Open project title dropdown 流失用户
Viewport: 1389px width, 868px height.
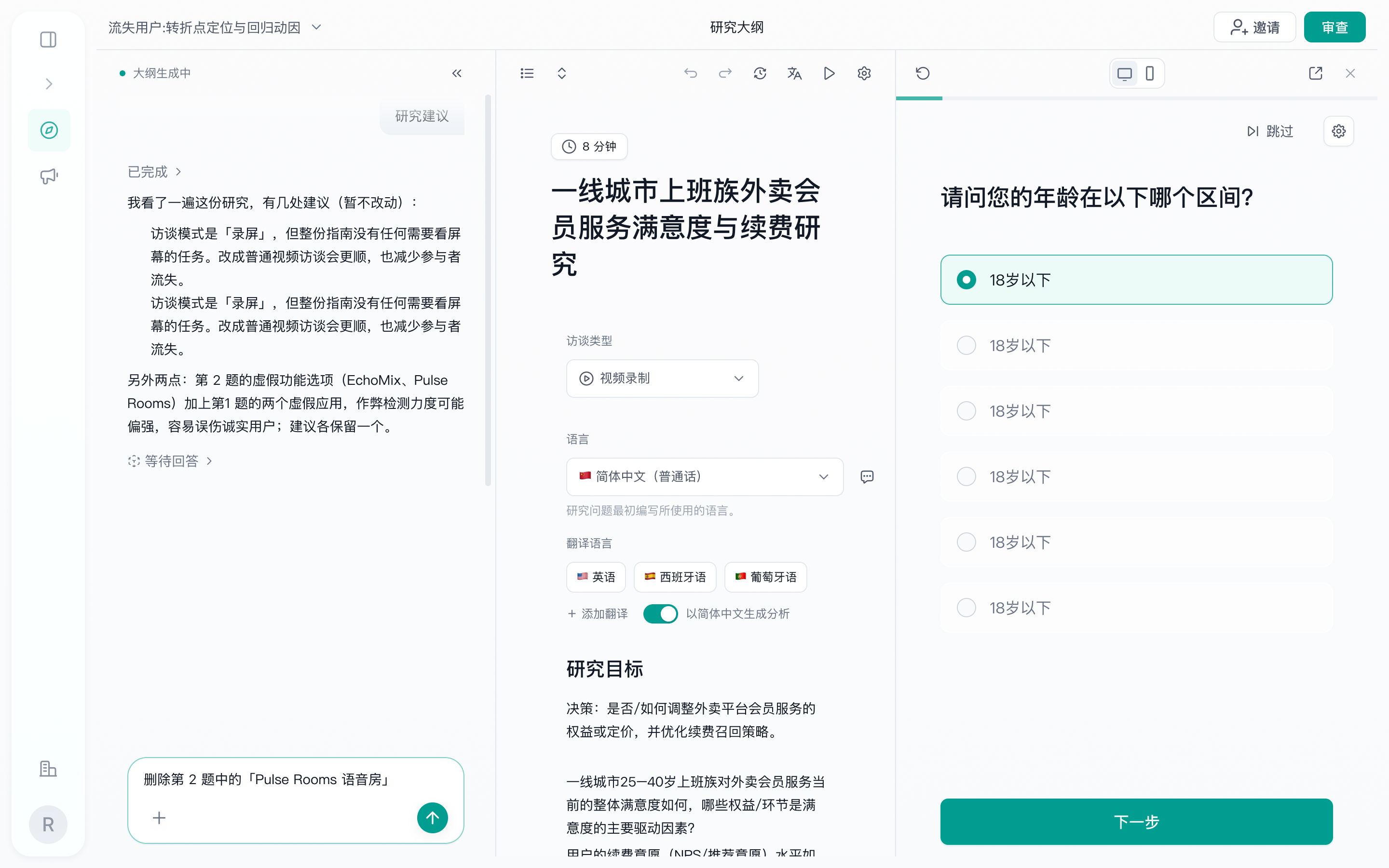coord(215,27)
